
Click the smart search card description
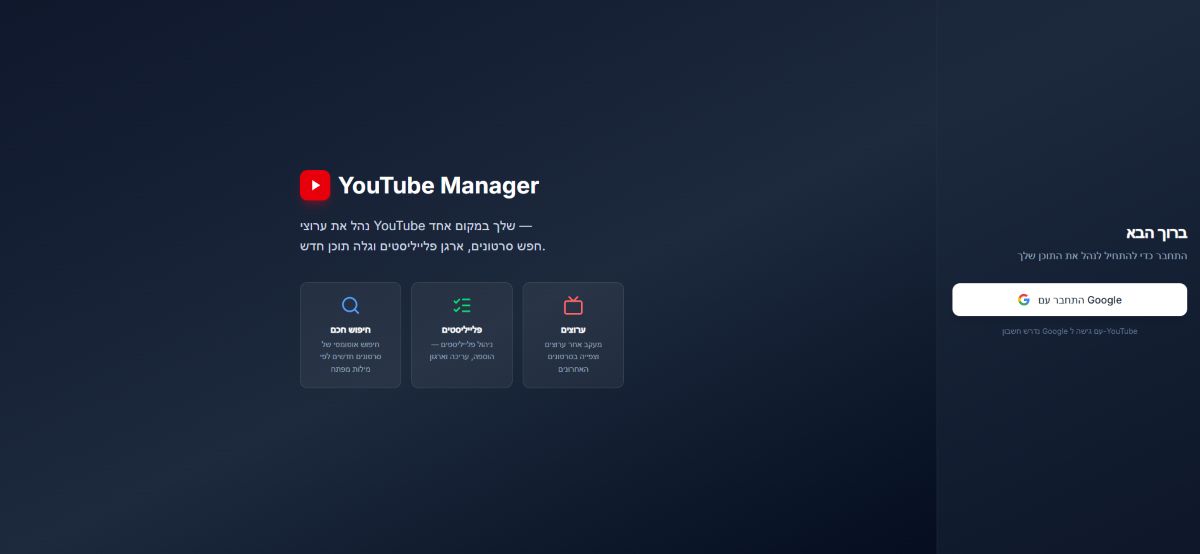click(350, 357)
